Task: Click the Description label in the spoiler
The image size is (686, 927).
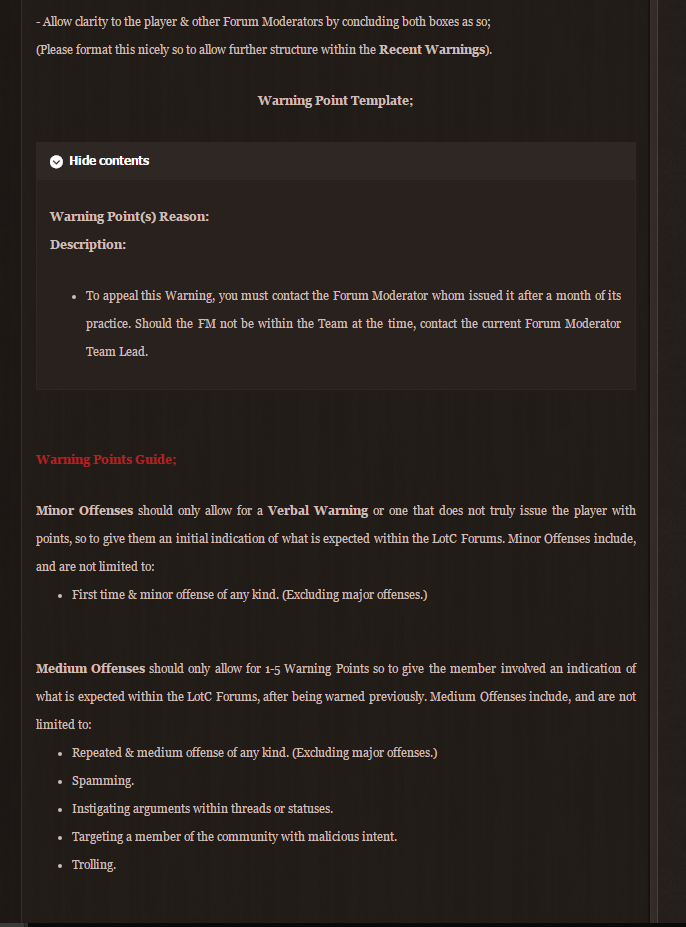Action: pyautogui.click(x=88, y=244)
